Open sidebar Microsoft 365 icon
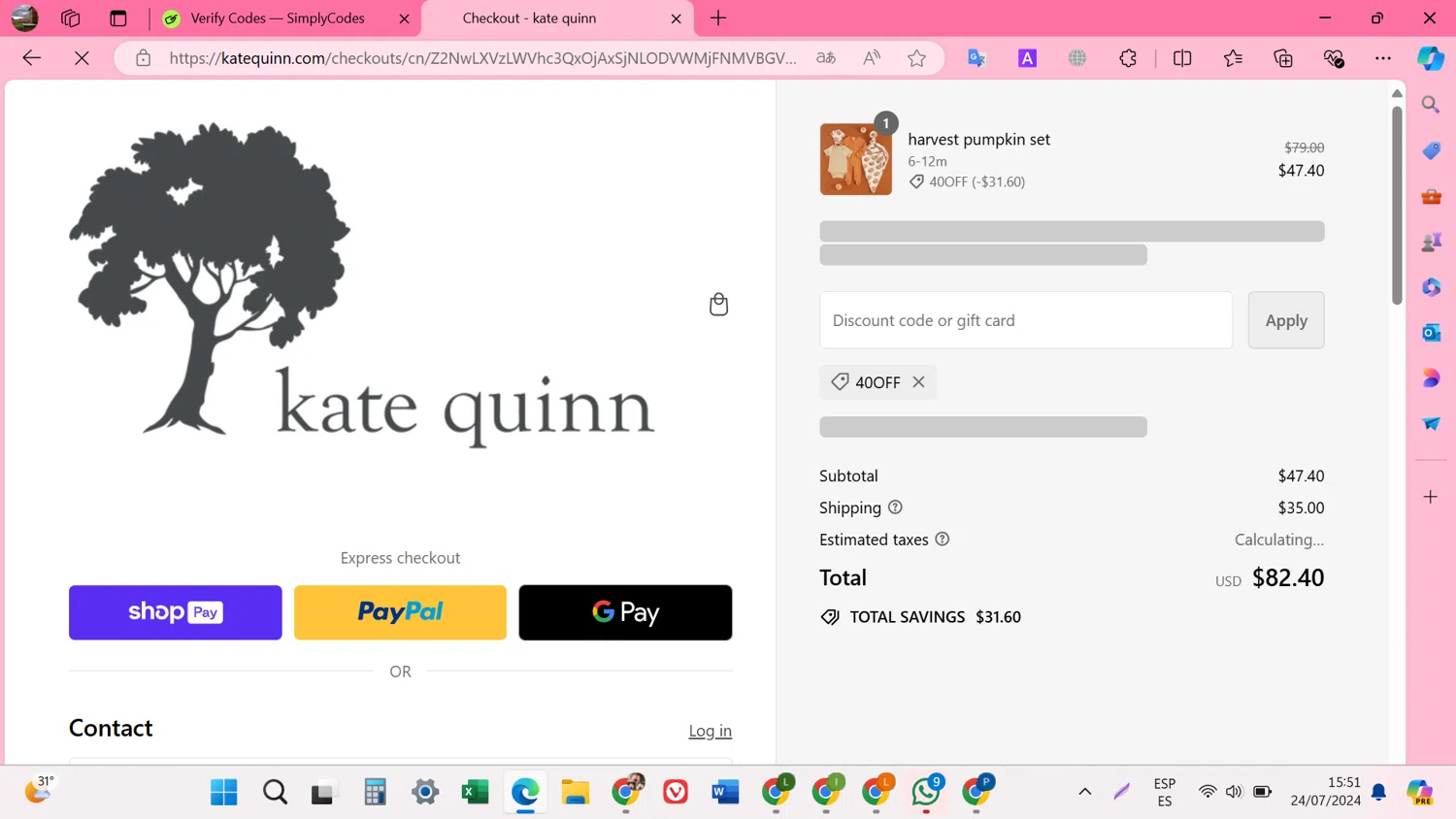Image resolution: width=1456 pixels, height=819 pixels. point(1431,287)
